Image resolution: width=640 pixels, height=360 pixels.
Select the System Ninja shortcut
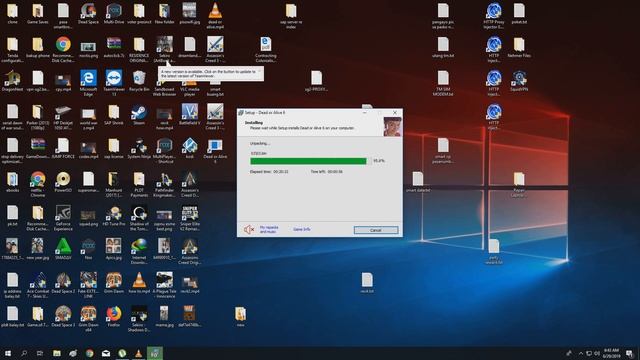coord(139,148)
